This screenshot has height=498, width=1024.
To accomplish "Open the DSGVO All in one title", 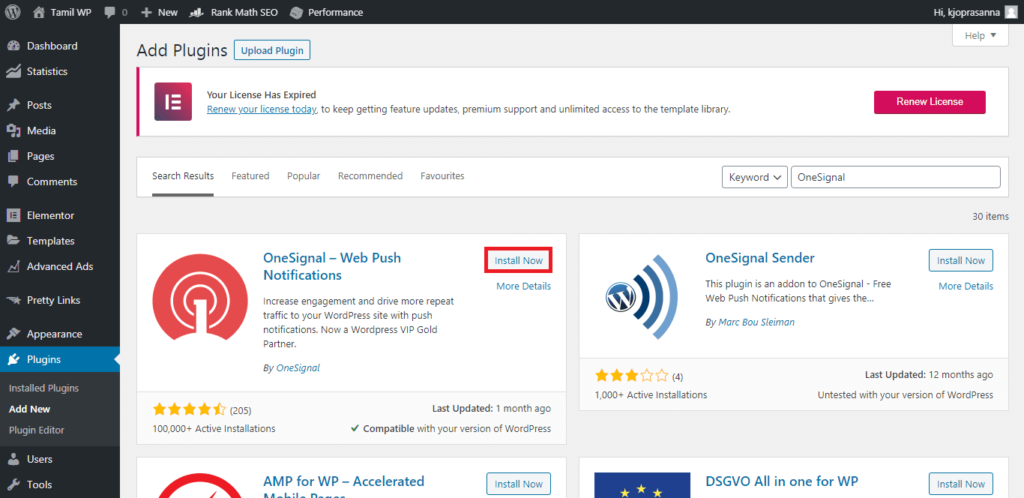I will click(782, 482).
